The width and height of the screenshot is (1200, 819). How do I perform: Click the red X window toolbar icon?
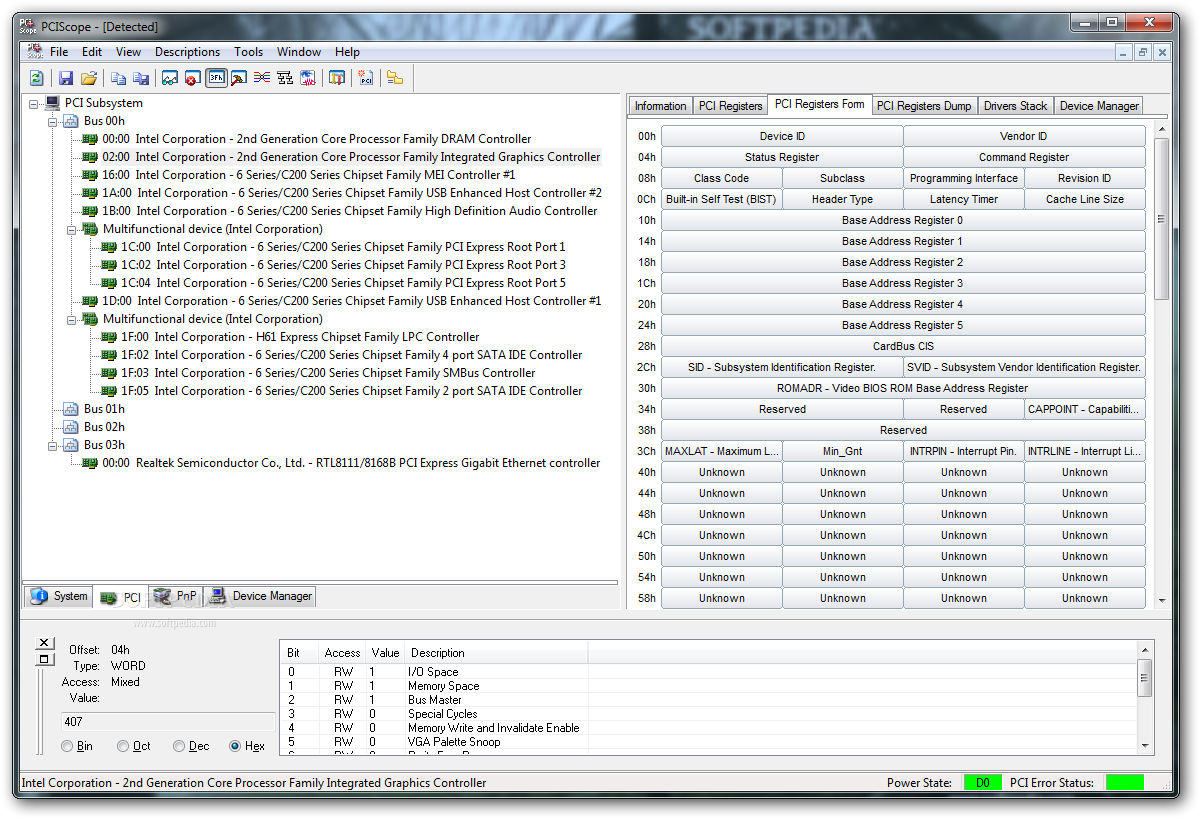coord(192,78)
